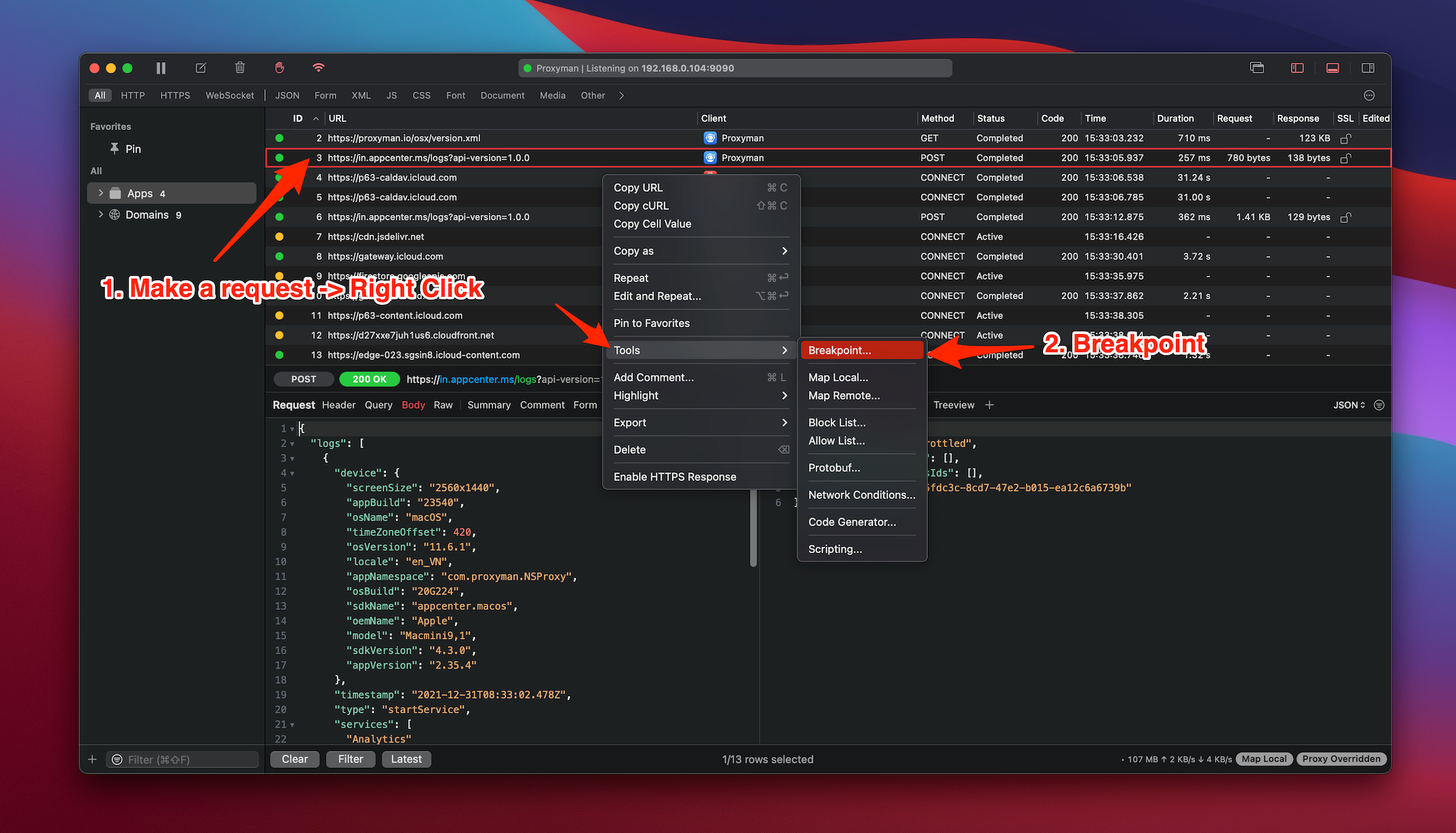Click the Proxyman client icon on row 2
This screenshot has height=833, width=1456.
pyautogui.click(x=710, y=138)
